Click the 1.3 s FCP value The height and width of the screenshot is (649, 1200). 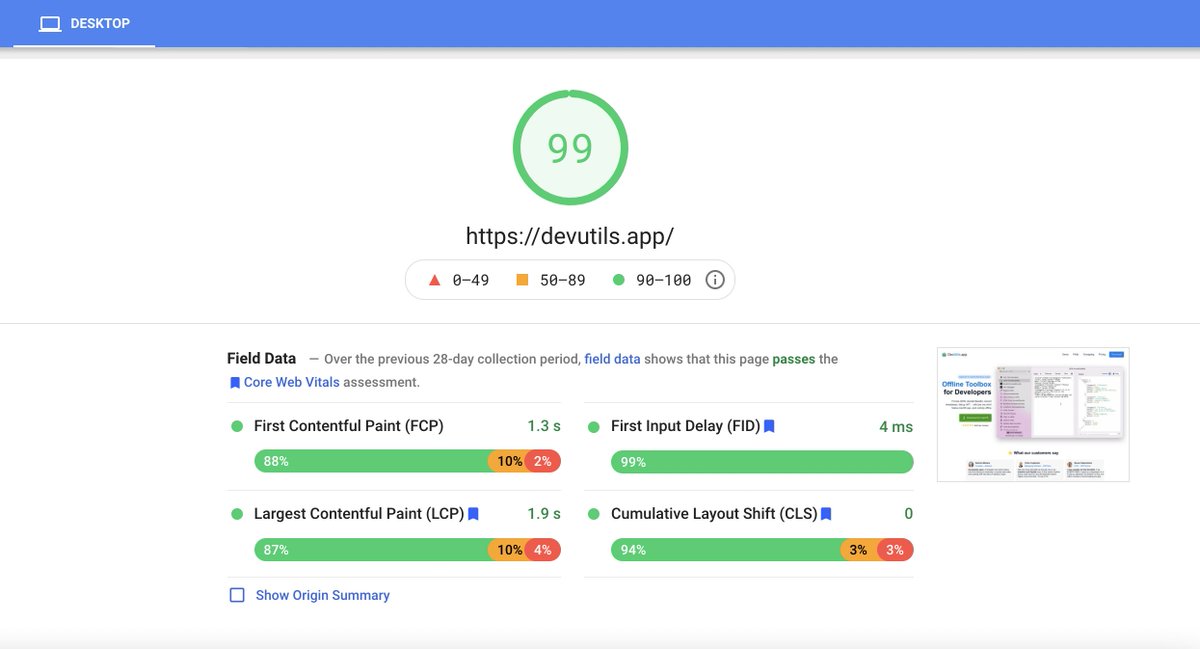(x=544, y=426)
